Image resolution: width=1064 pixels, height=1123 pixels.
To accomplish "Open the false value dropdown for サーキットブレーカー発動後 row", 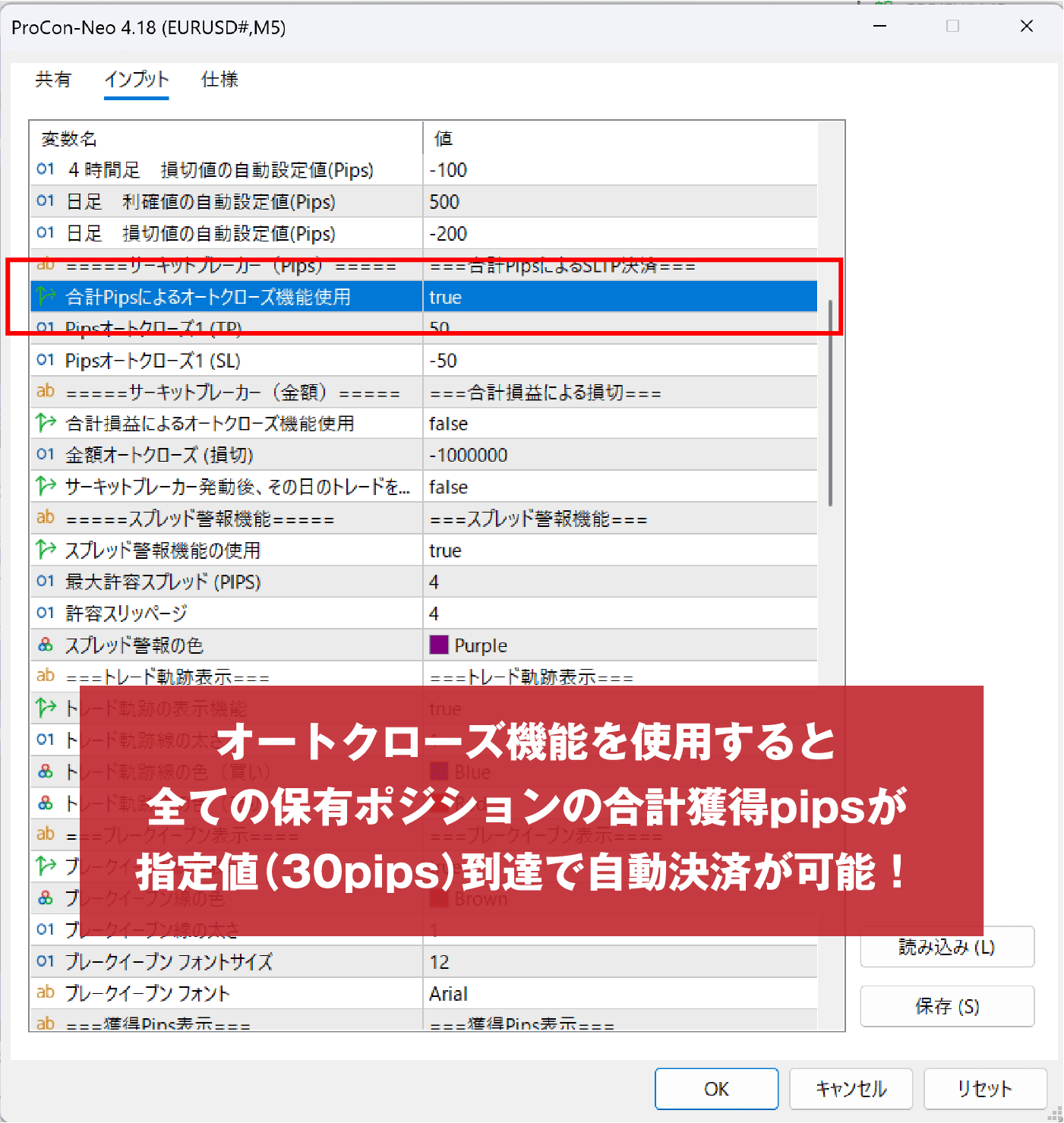I will point(620,487).
